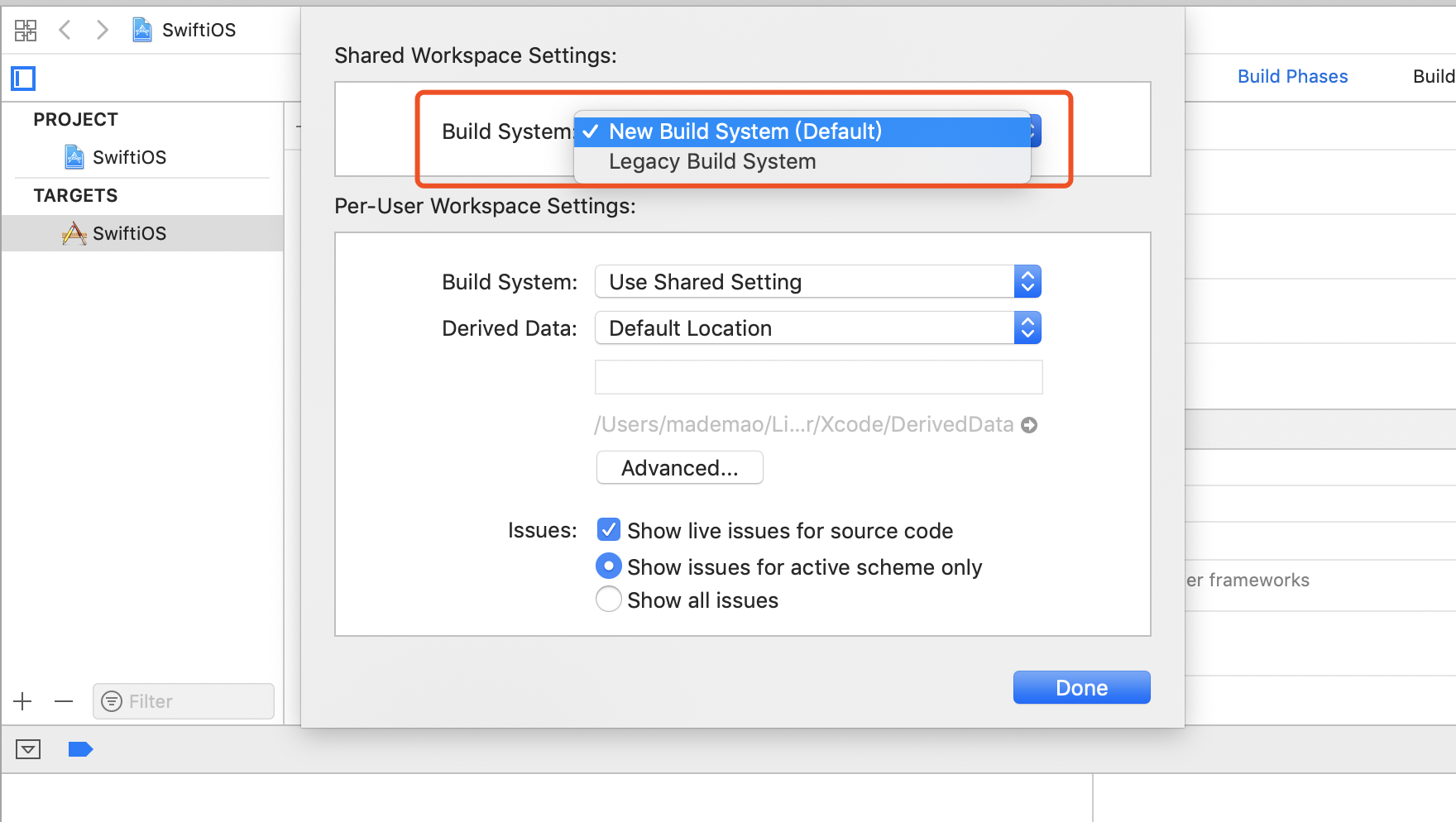Open the Advanced... settings

[679, 468]
